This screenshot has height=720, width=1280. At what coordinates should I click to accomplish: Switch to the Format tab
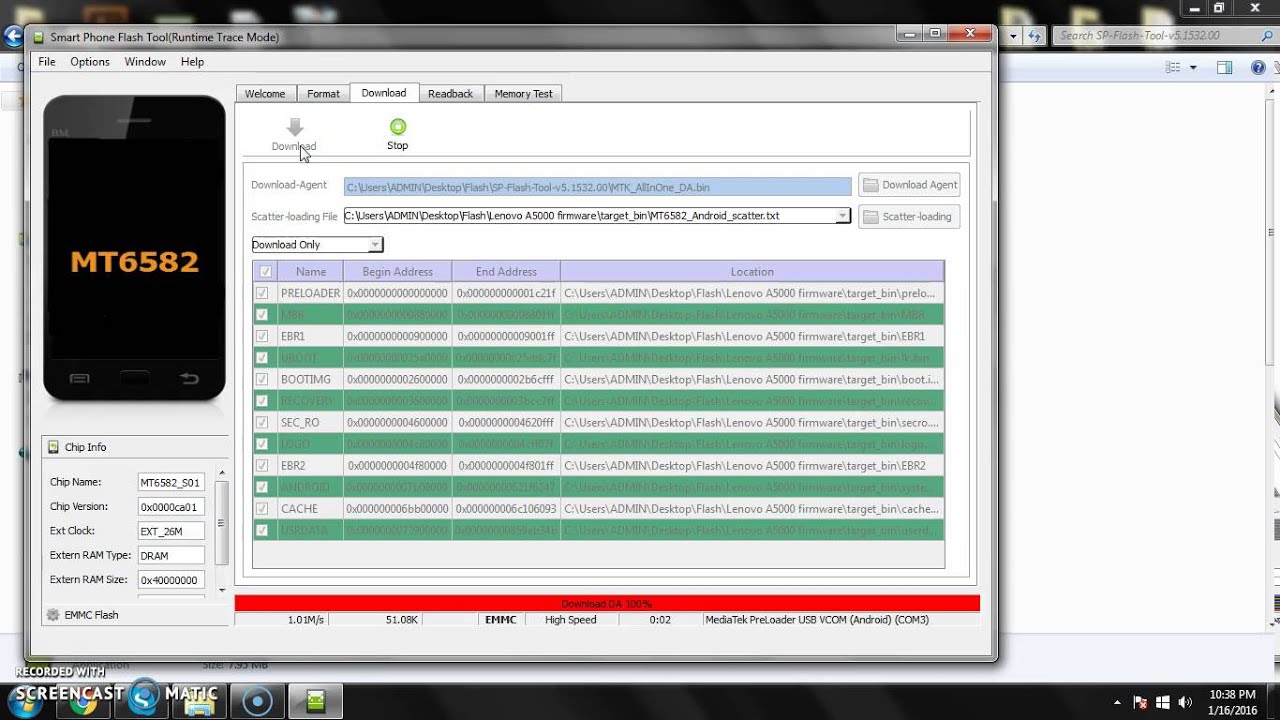click(x=323, y=93)
